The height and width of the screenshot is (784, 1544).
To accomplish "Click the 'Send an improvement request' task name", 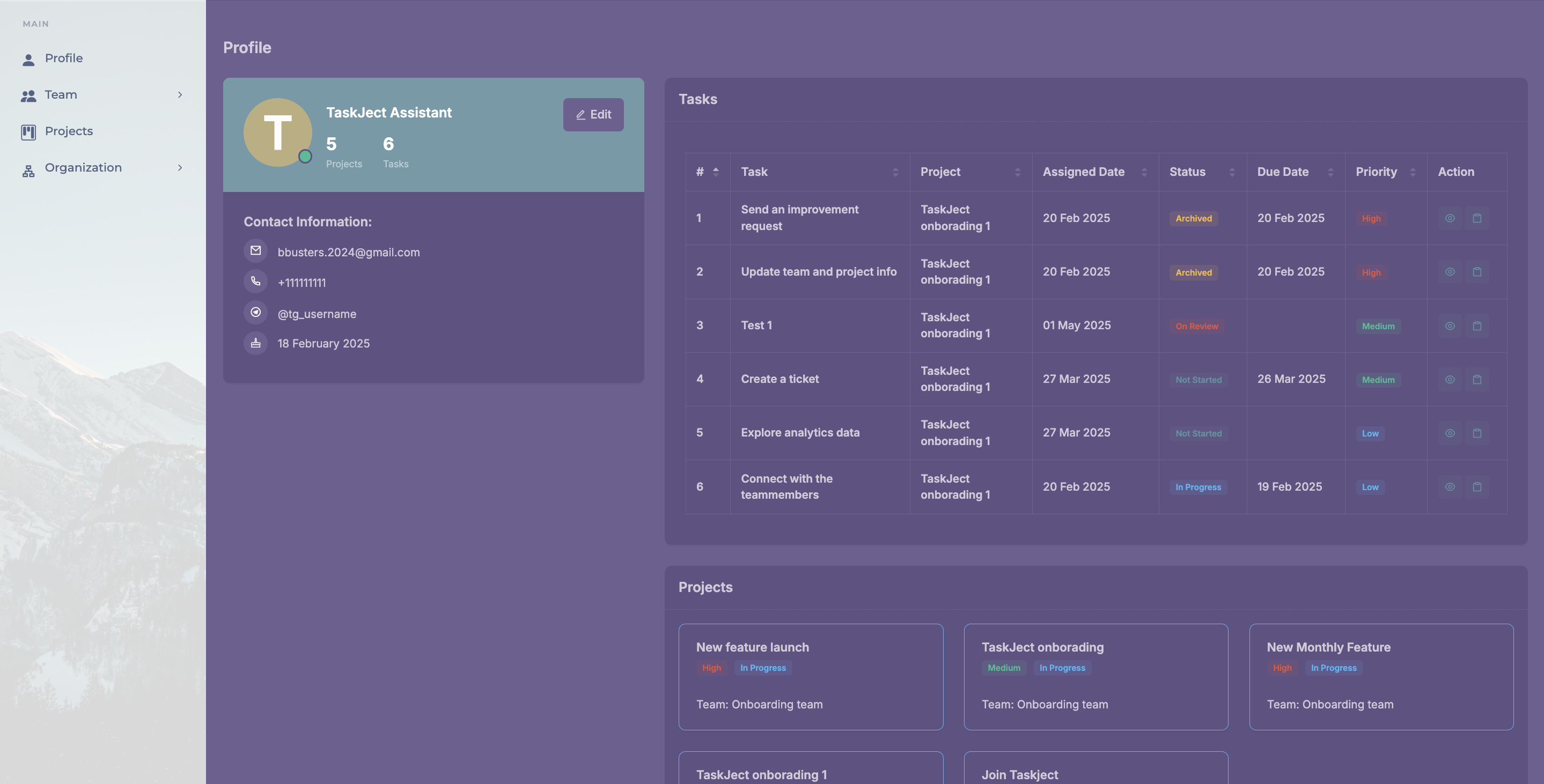I will 799,218.
